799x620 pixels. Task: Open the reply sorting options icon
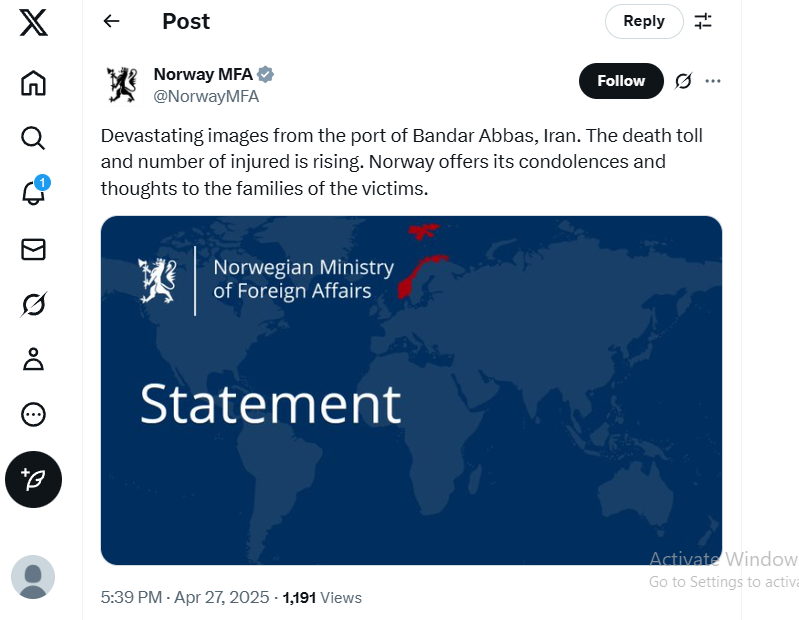703,21
